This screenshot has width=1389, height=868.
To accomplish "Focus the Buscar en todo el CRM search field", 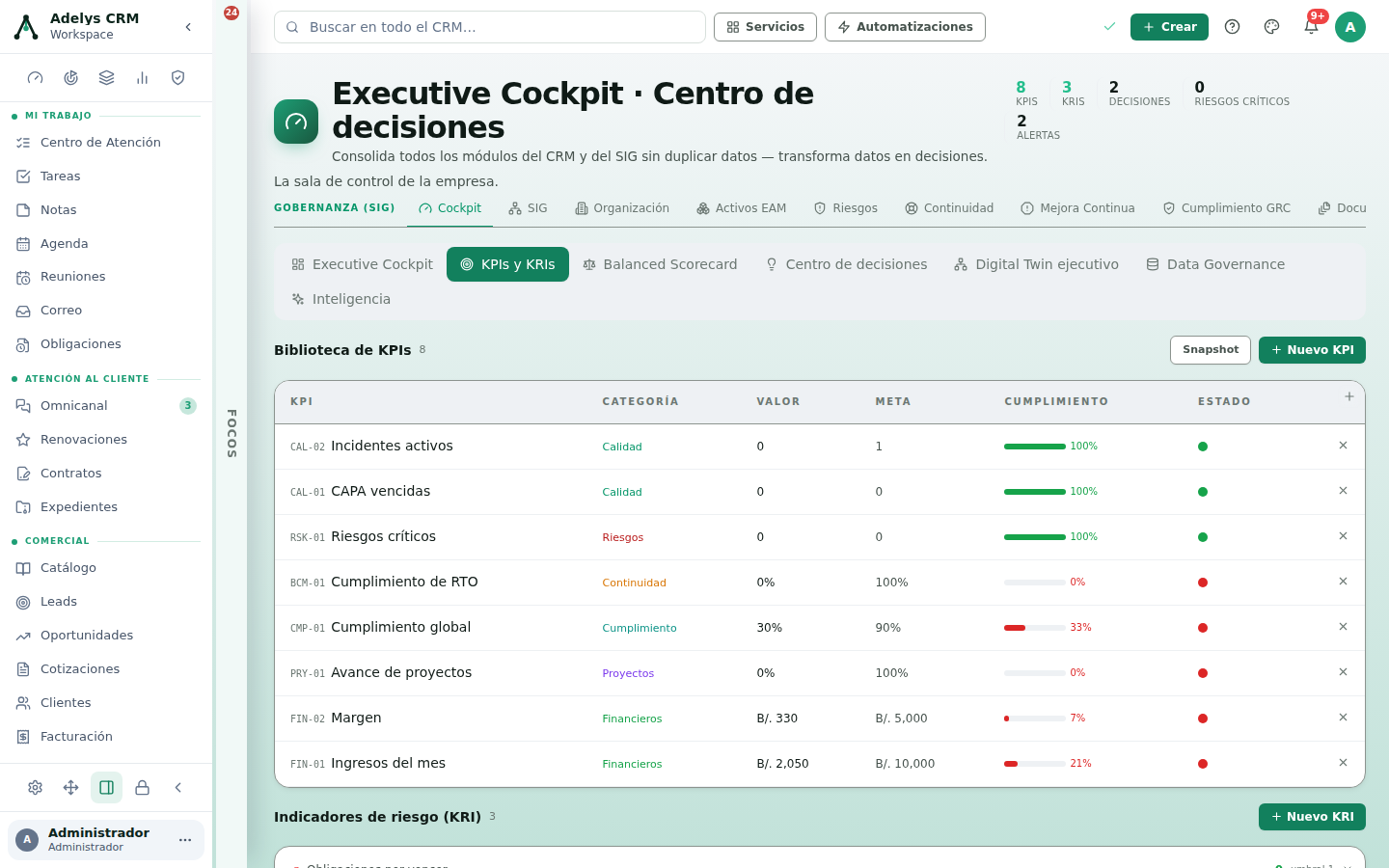I will point(490,27).
